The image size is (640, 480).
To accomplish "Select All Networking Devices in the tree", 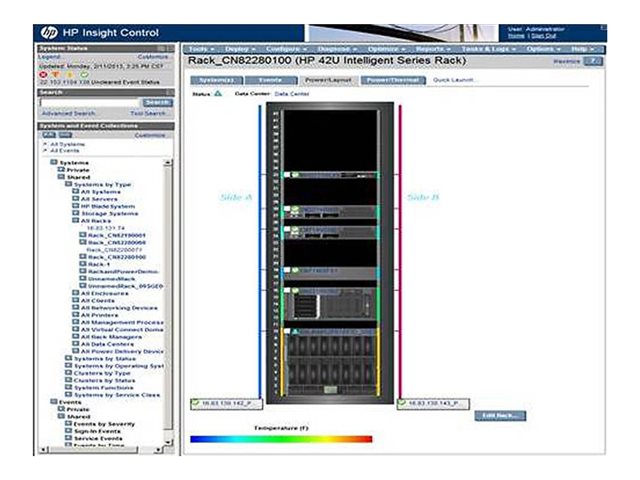I will 119,308.
